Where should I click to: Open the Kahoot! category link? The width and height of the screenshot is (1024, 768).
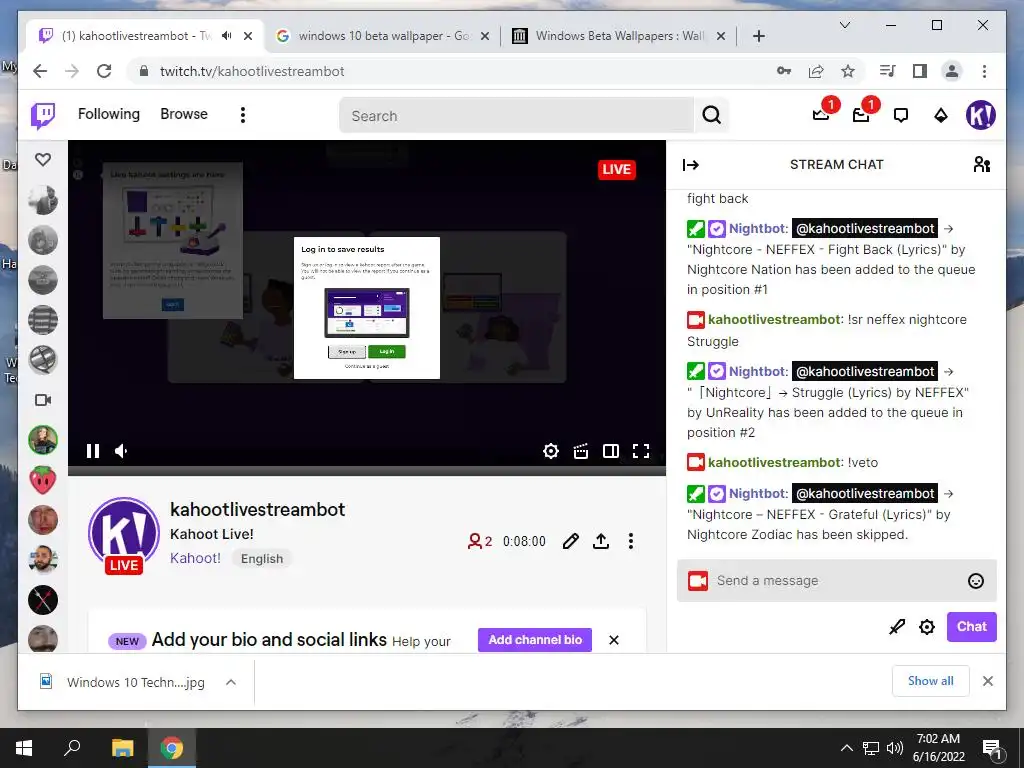coord(195,558)
